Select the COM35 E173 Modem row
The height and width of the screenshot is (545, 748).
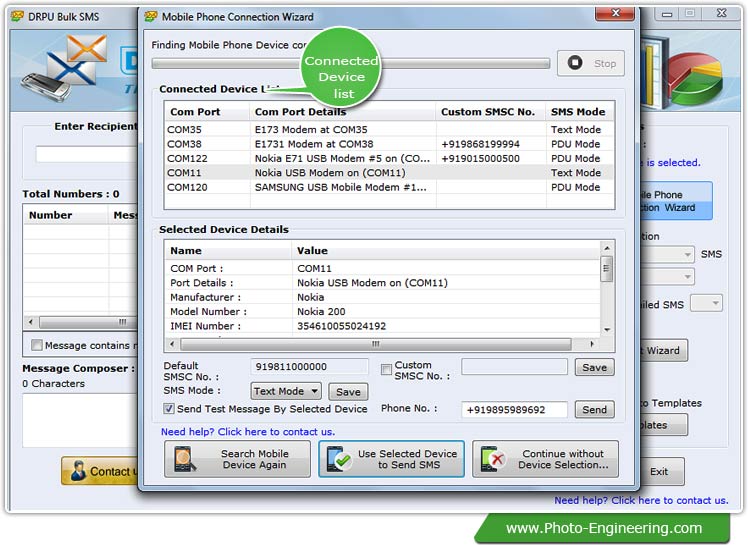tap(389, 130)
